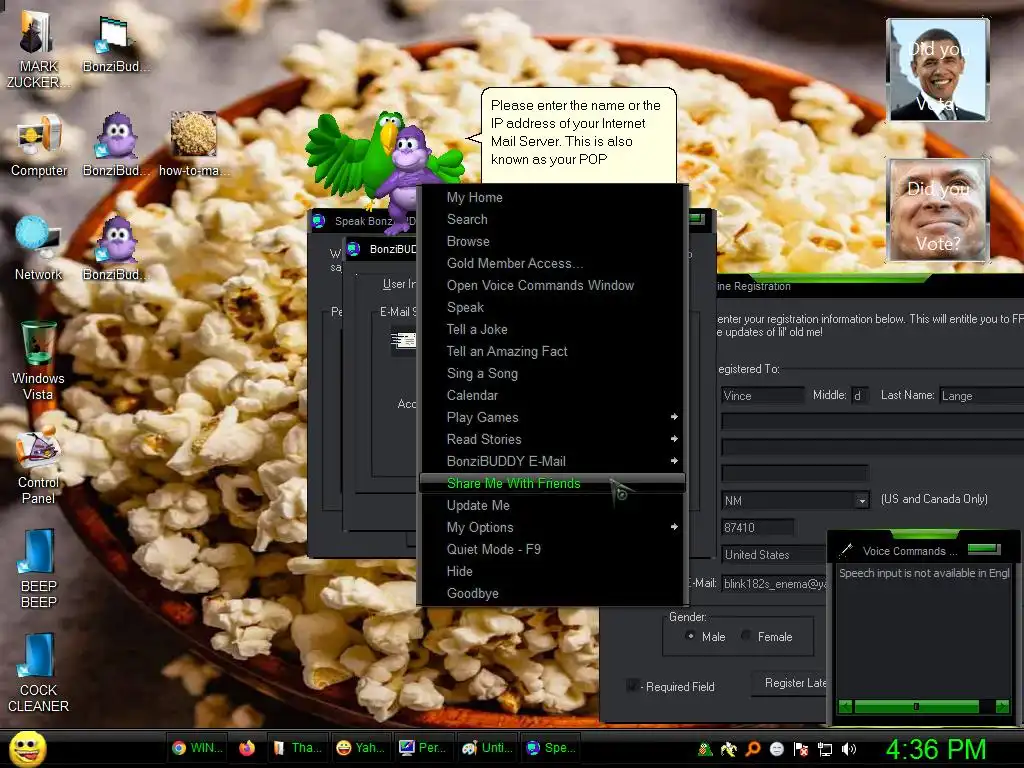Select the Male gender radio button
This screenshot has width=1024, height=768.
tap(690, 636)
